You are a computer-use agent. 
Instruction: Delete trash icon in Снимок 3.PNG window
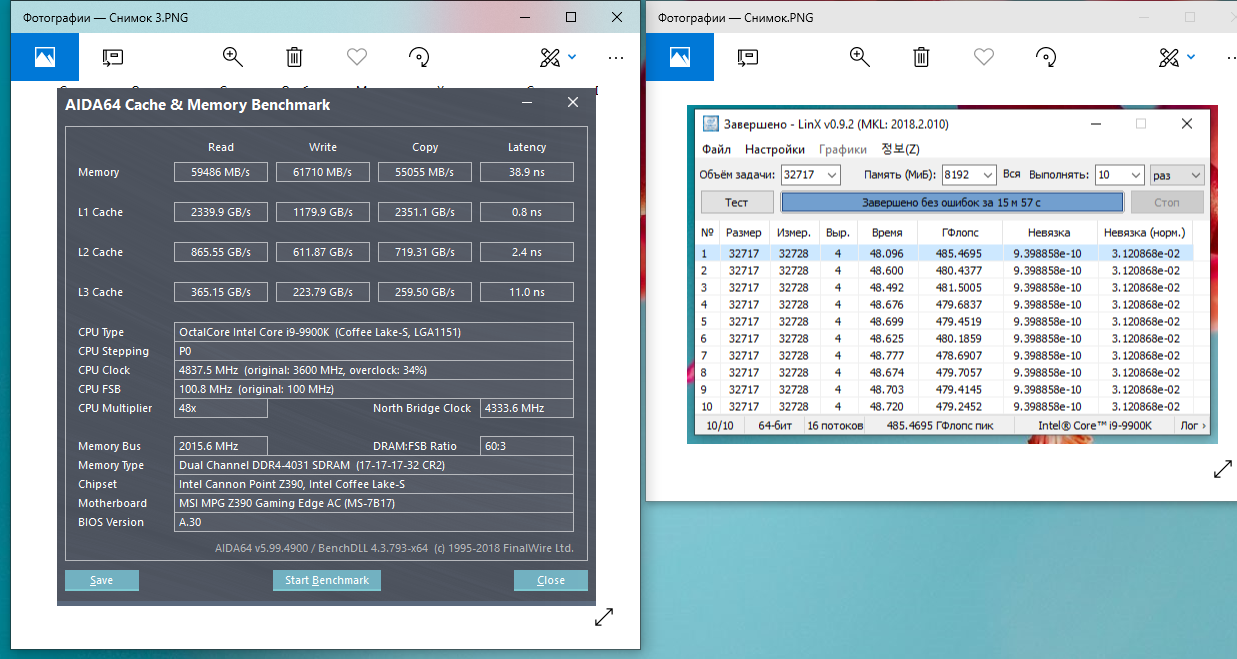[294, 57]
